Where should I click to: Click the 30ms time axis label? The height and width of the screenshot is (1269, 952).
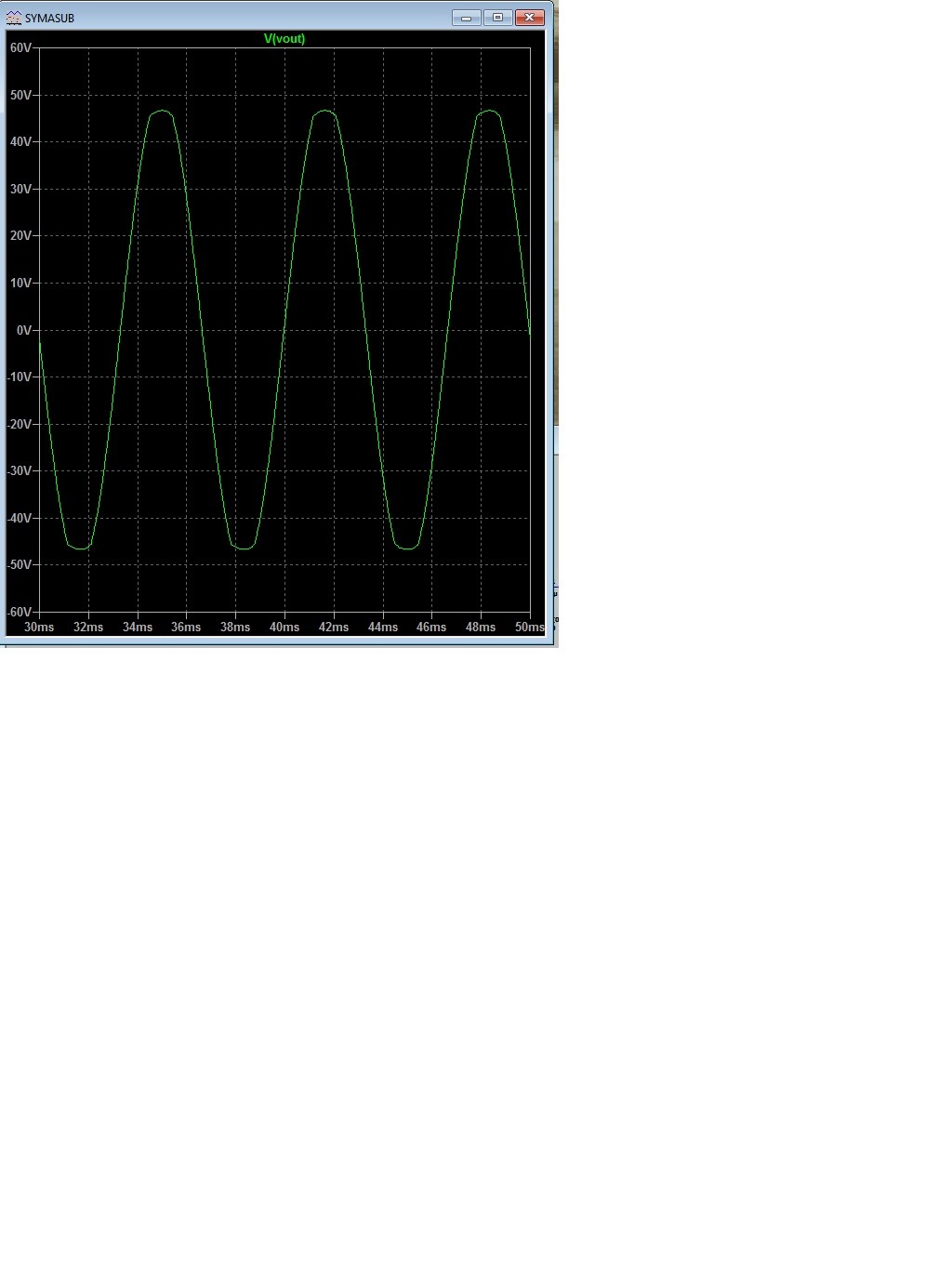[39, 628]
